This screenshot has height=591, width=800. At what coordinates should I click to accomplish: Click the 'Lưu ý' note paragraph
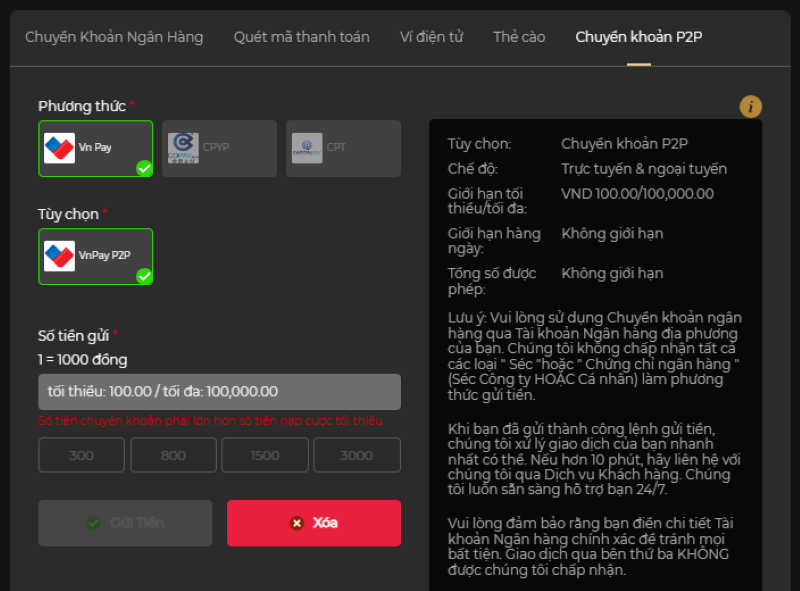[x=595, y=356]
